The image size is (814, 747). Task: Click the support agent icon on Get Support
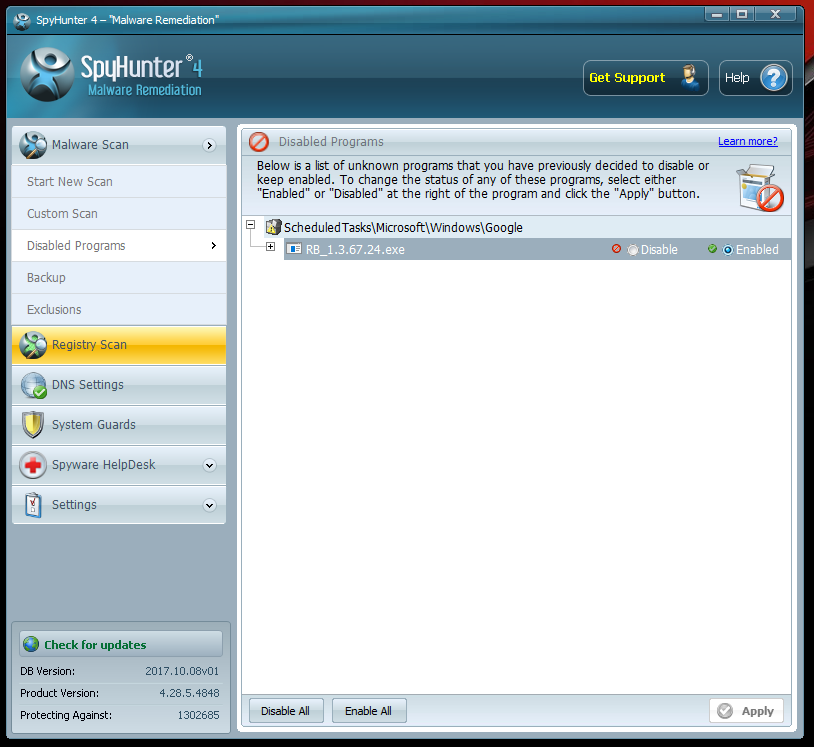(689, 78)
